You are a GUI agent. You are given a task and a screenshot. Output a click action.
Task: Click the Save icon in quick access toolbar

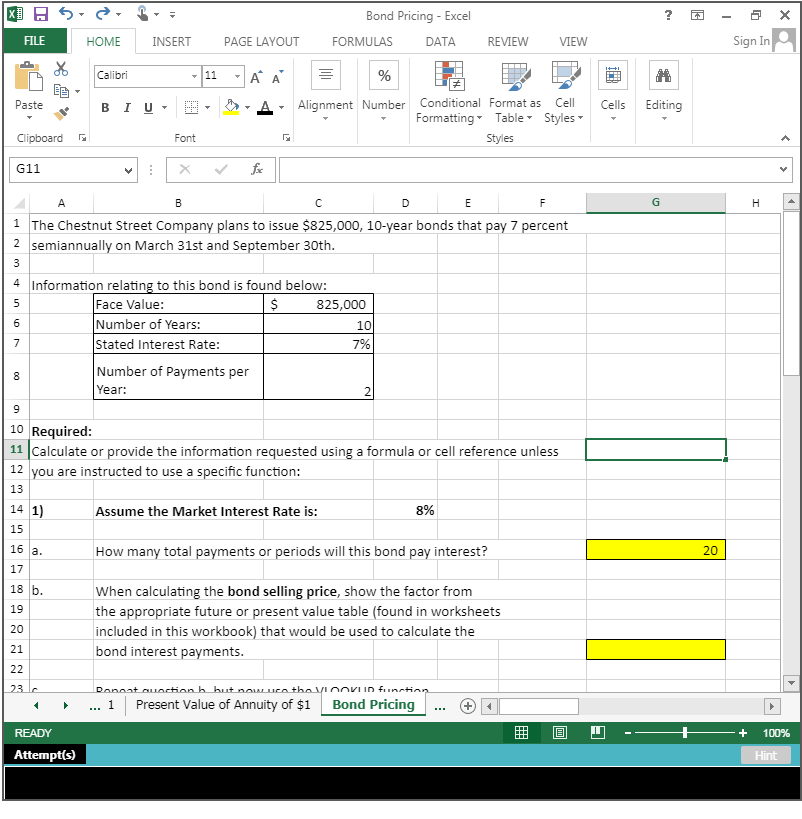click(x=41, y=14)
